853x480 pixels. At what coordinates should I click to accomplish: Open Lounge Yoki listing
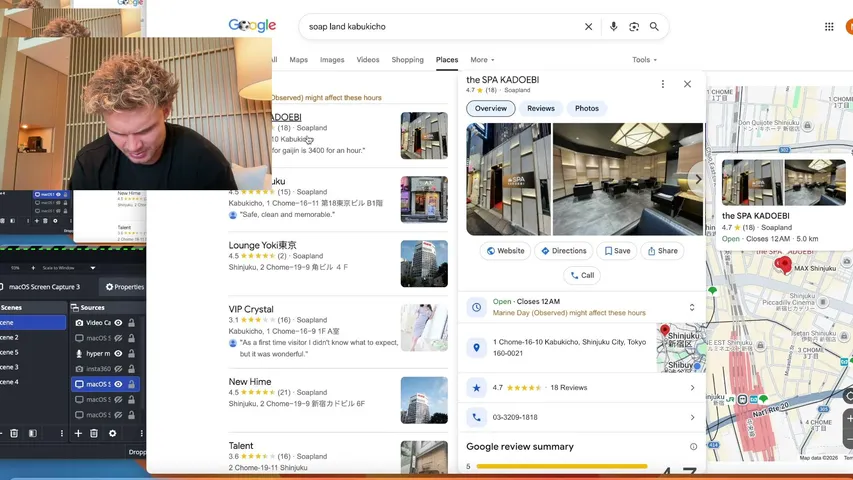click(x=262, y=245)
